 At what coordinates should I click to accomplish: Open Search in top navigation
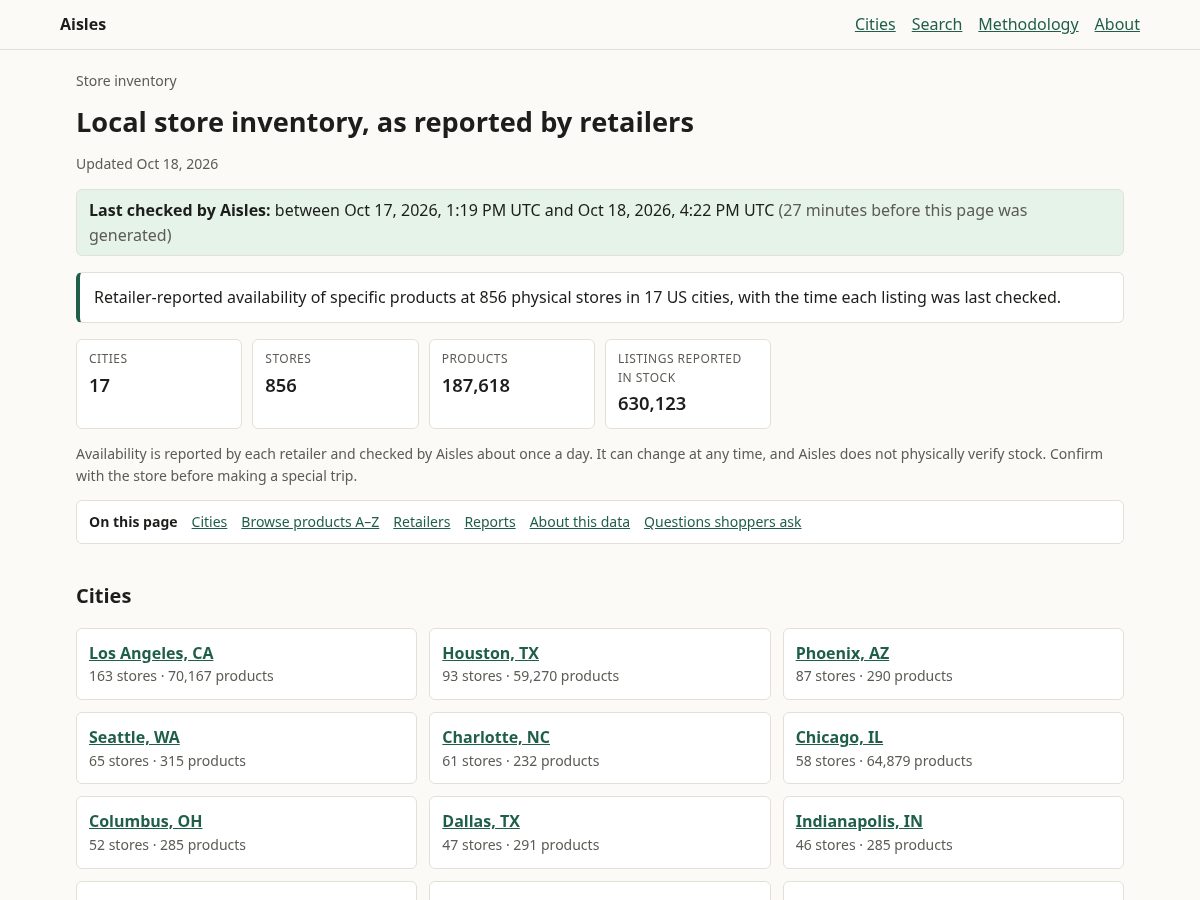937,24
